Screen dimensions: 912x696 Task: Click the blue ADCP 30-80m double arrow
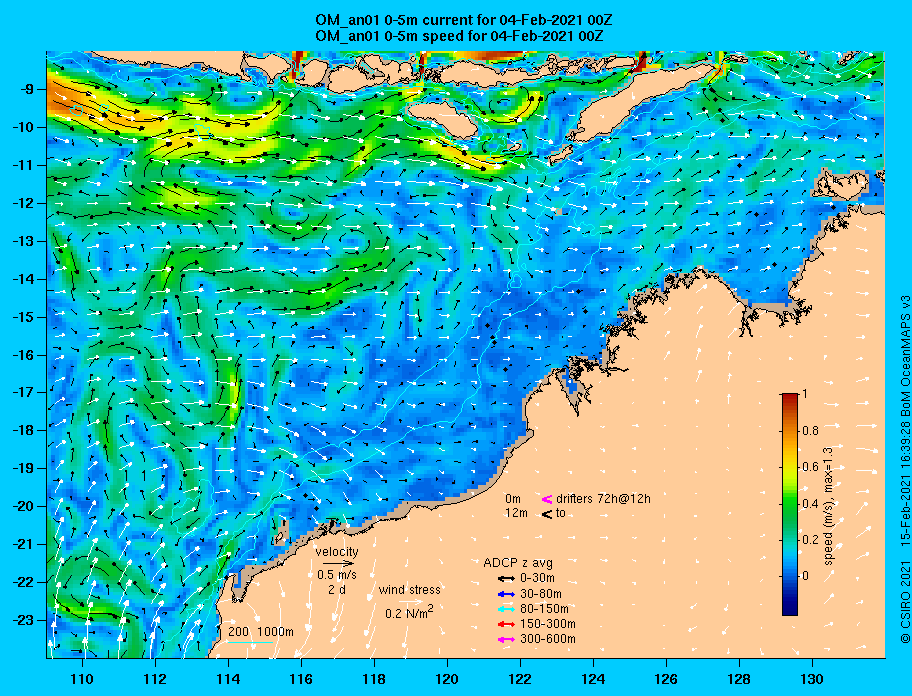pyautogui.click(x=507, y=594)
